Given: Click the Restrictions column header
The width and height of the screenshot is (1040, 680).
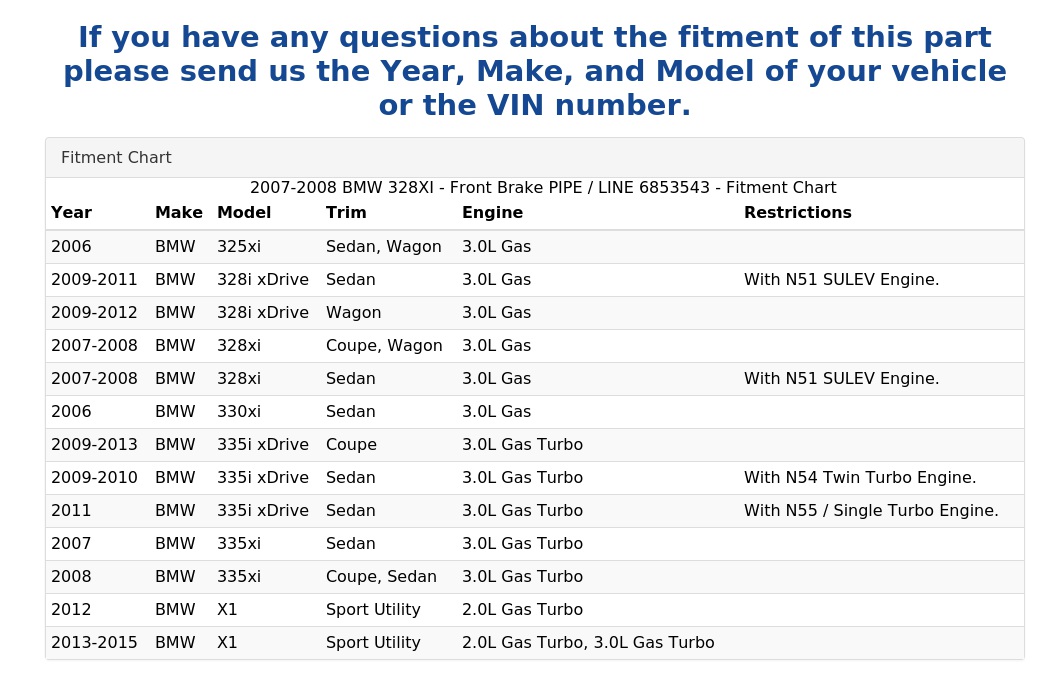Looking at the screenshot, I should click(798, 213).
